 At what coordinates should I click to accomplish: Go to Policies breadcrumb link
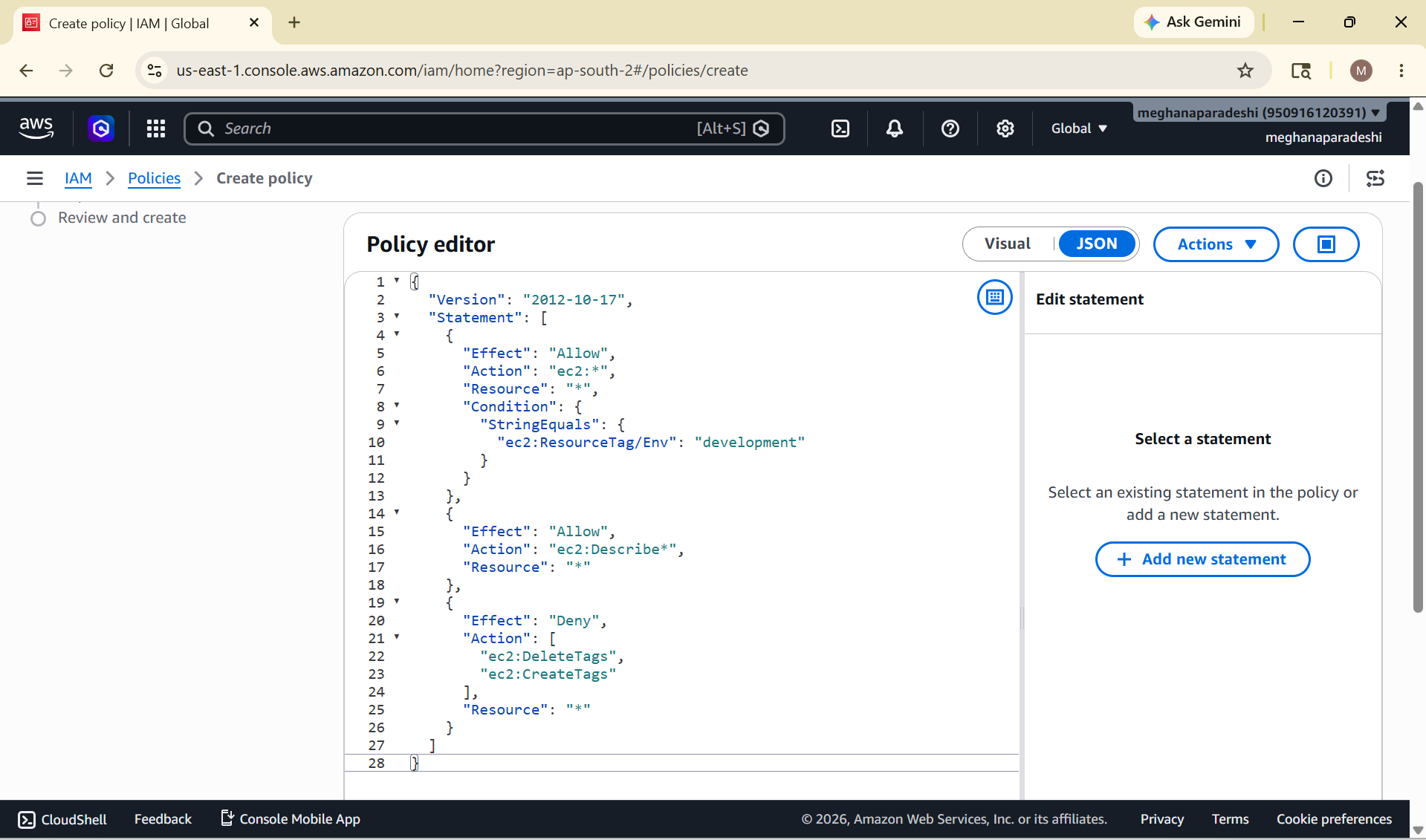154,178
